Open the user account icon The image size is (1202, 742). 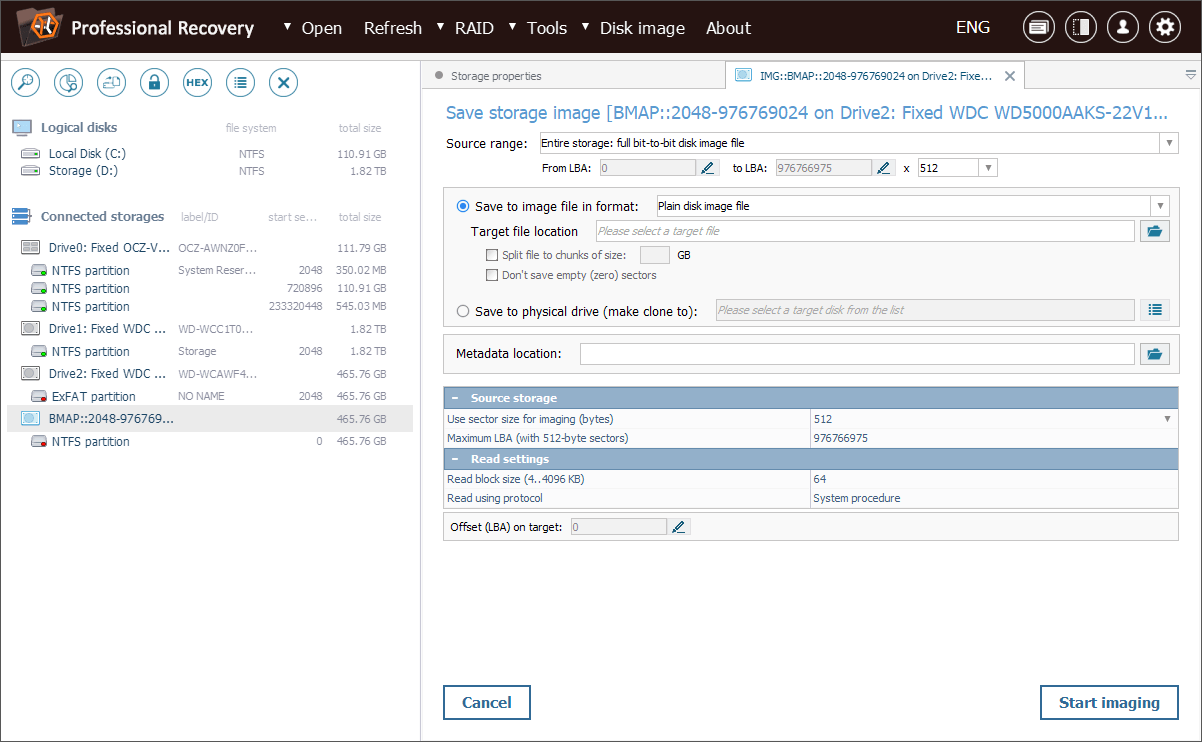1122,27
